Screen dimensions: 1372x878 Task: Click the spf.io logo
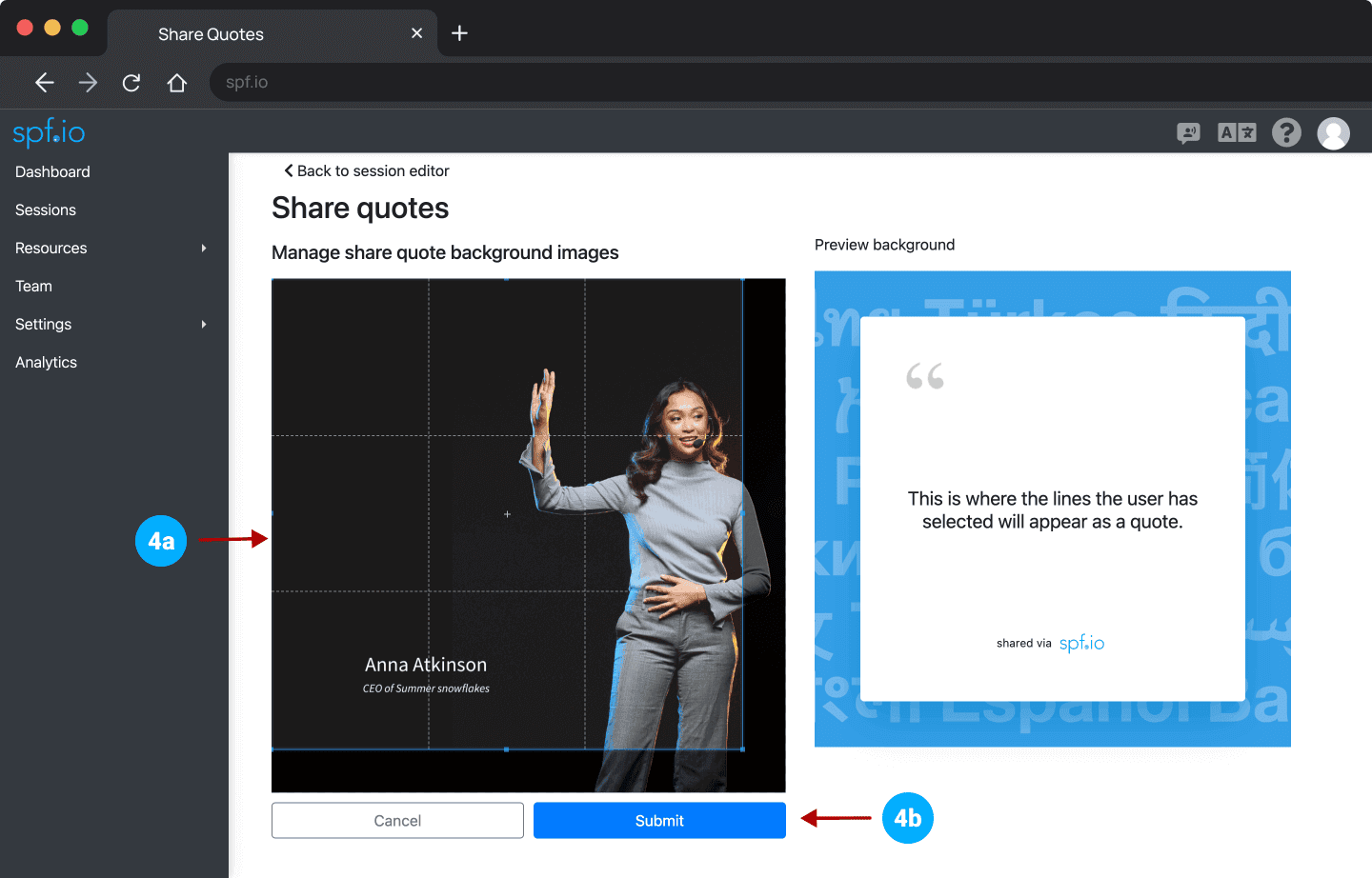(x=49, y=132)
